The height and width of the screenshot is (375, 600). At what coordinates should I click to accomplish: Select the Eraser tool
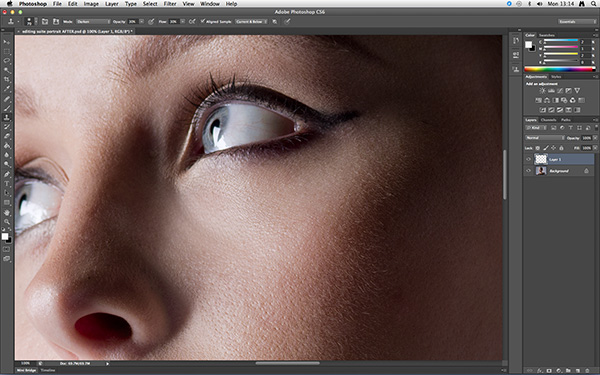pyautogui.click(x=7, y=136)
